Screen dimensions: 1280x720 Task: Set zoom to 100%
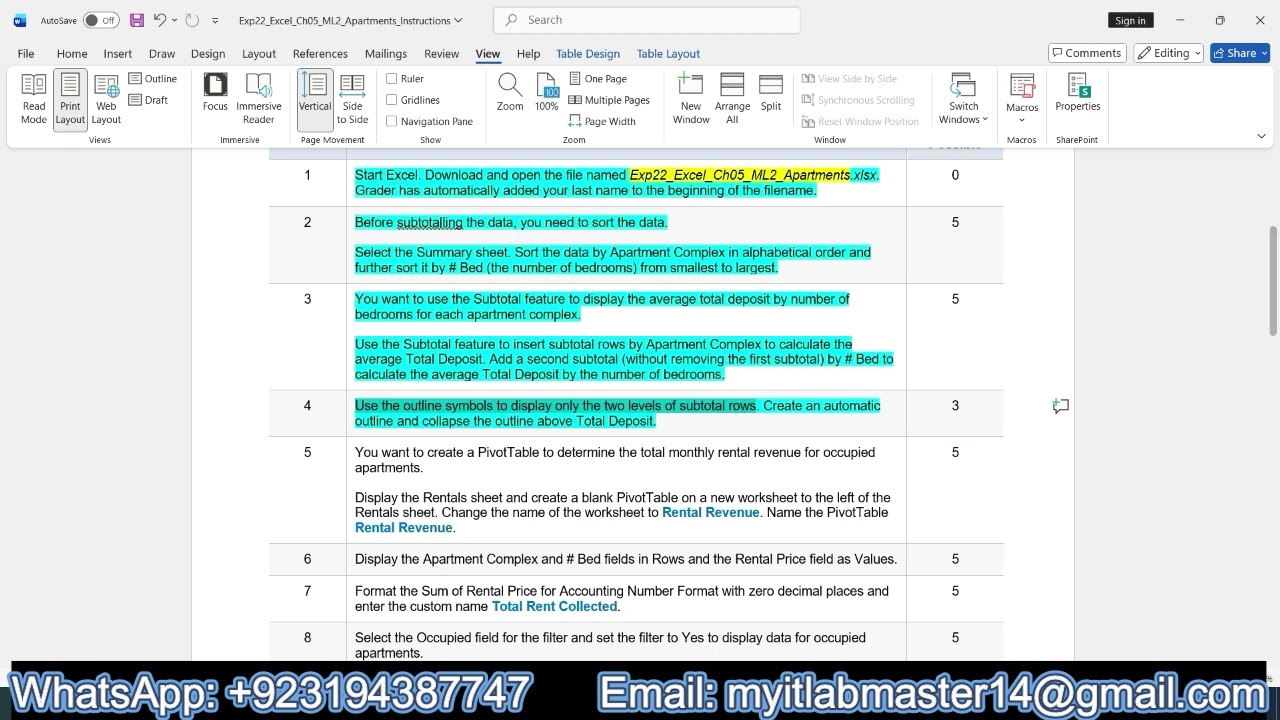click(x=547, y=93)
